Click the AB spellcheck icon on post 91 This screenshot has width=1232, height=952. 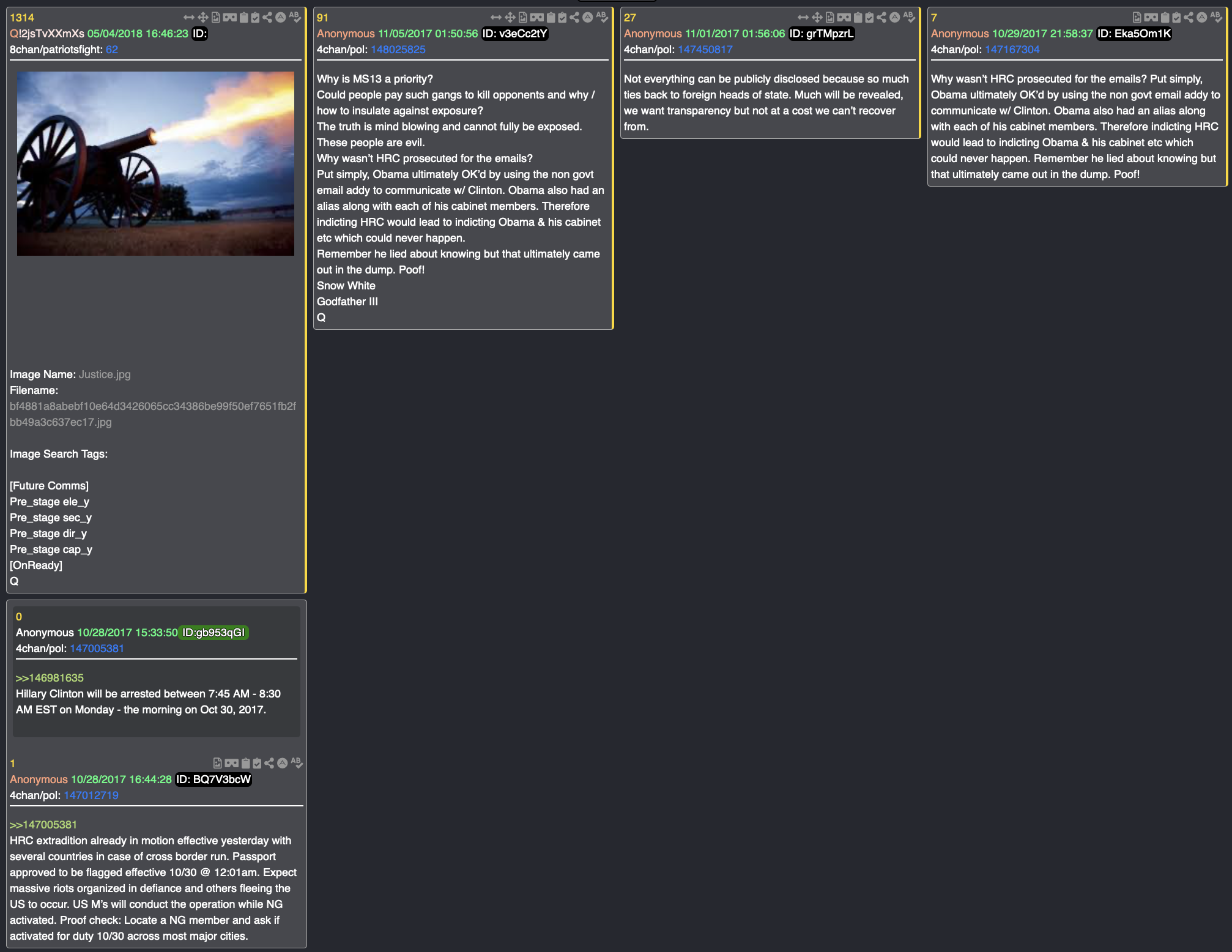click(x=602, y=18)
